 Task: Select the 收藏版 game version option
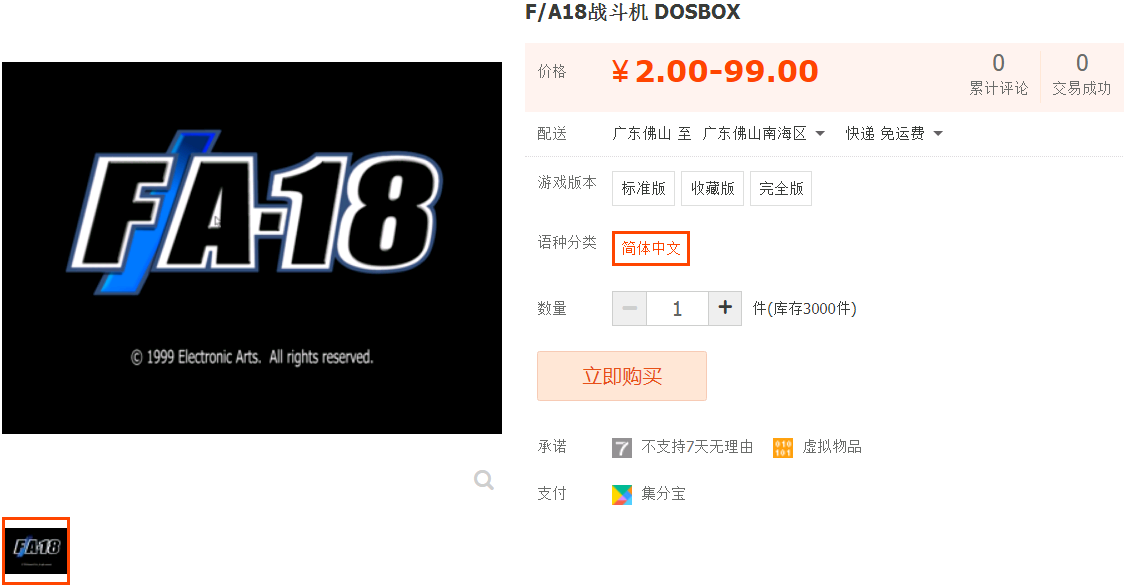[712, 188]
